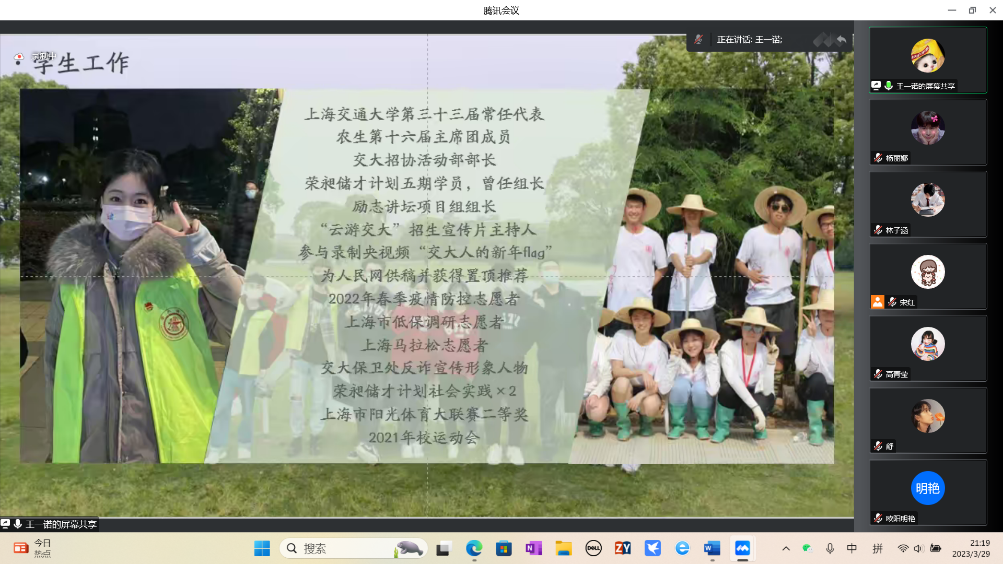Screen dimensions: 1003x564
Task: Open Microsoft Store from the taskbar
Action: point(503,548)
